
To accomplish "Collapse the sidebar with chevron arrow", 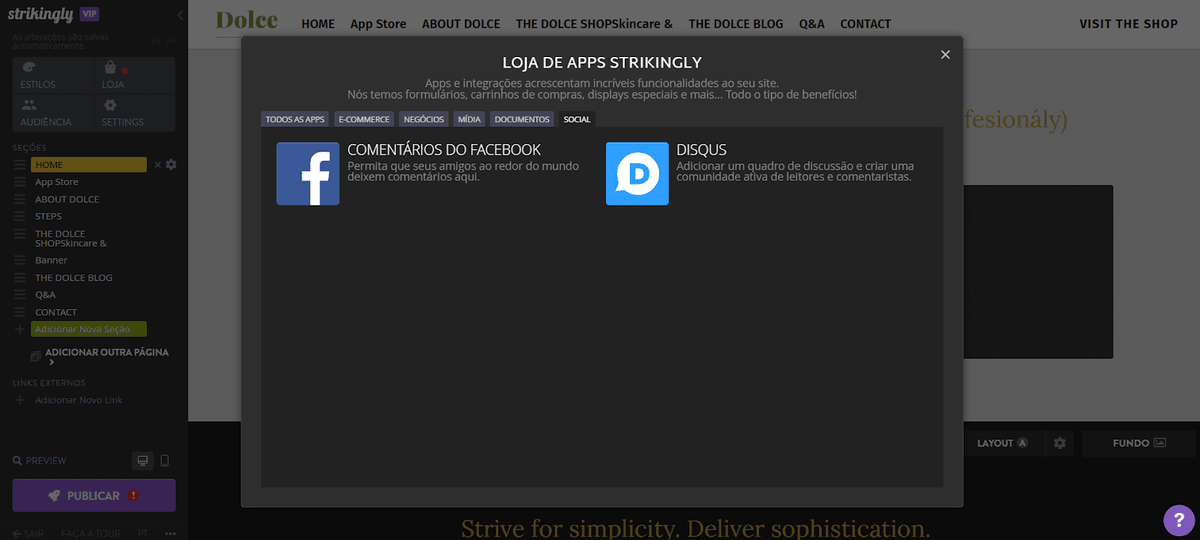I will (x=180, y=15).
